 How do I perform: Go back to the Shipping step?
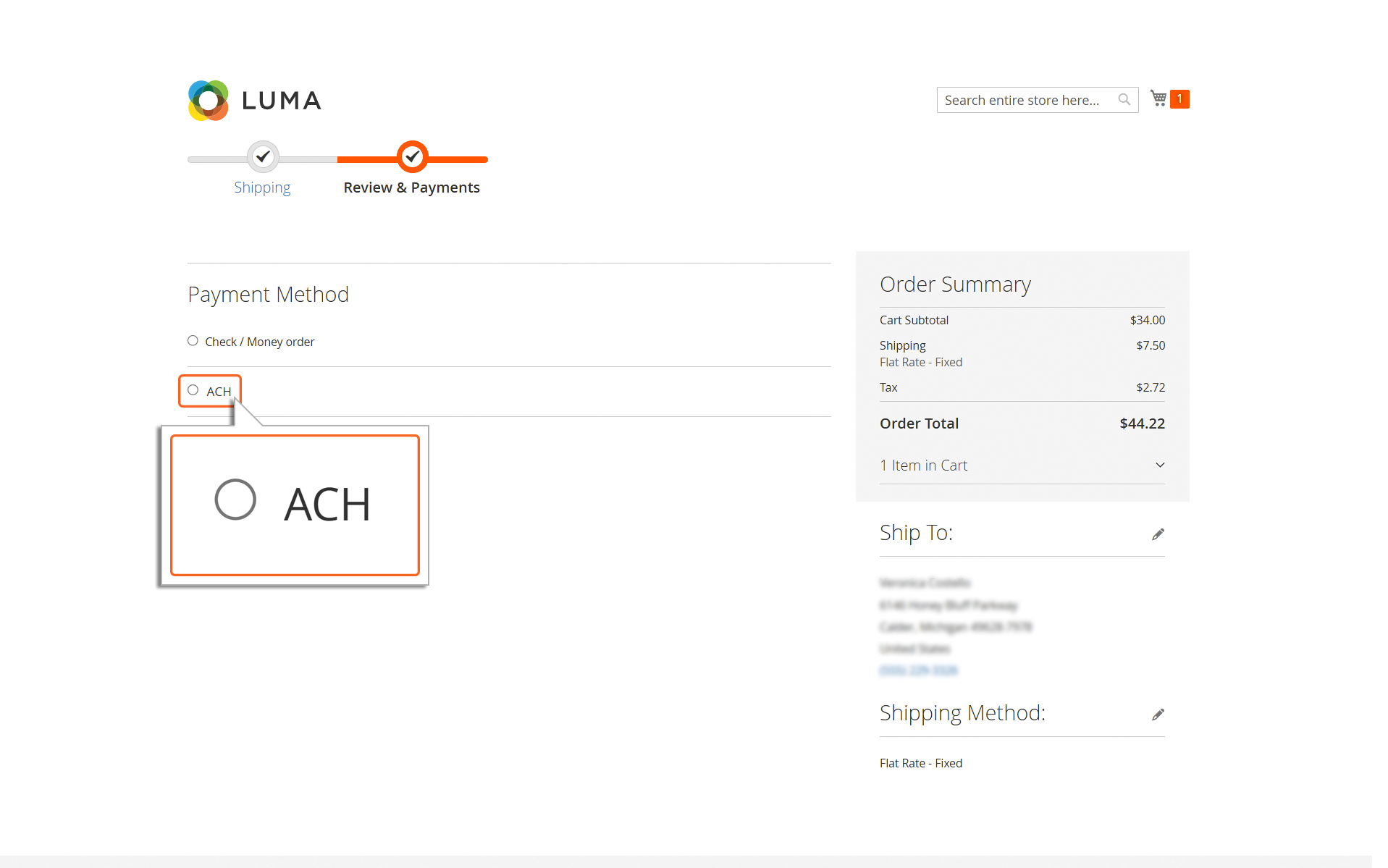(x=262, y=187)
